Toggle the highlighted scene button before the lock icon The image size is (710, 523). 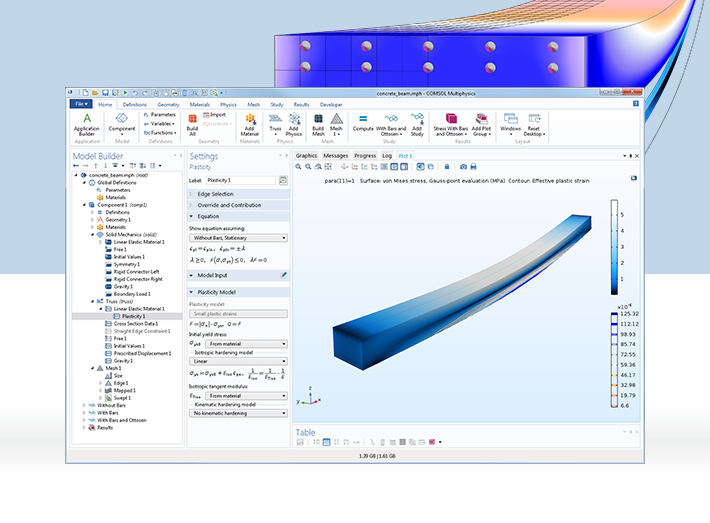pyautogui.click(x=421, y=167)
